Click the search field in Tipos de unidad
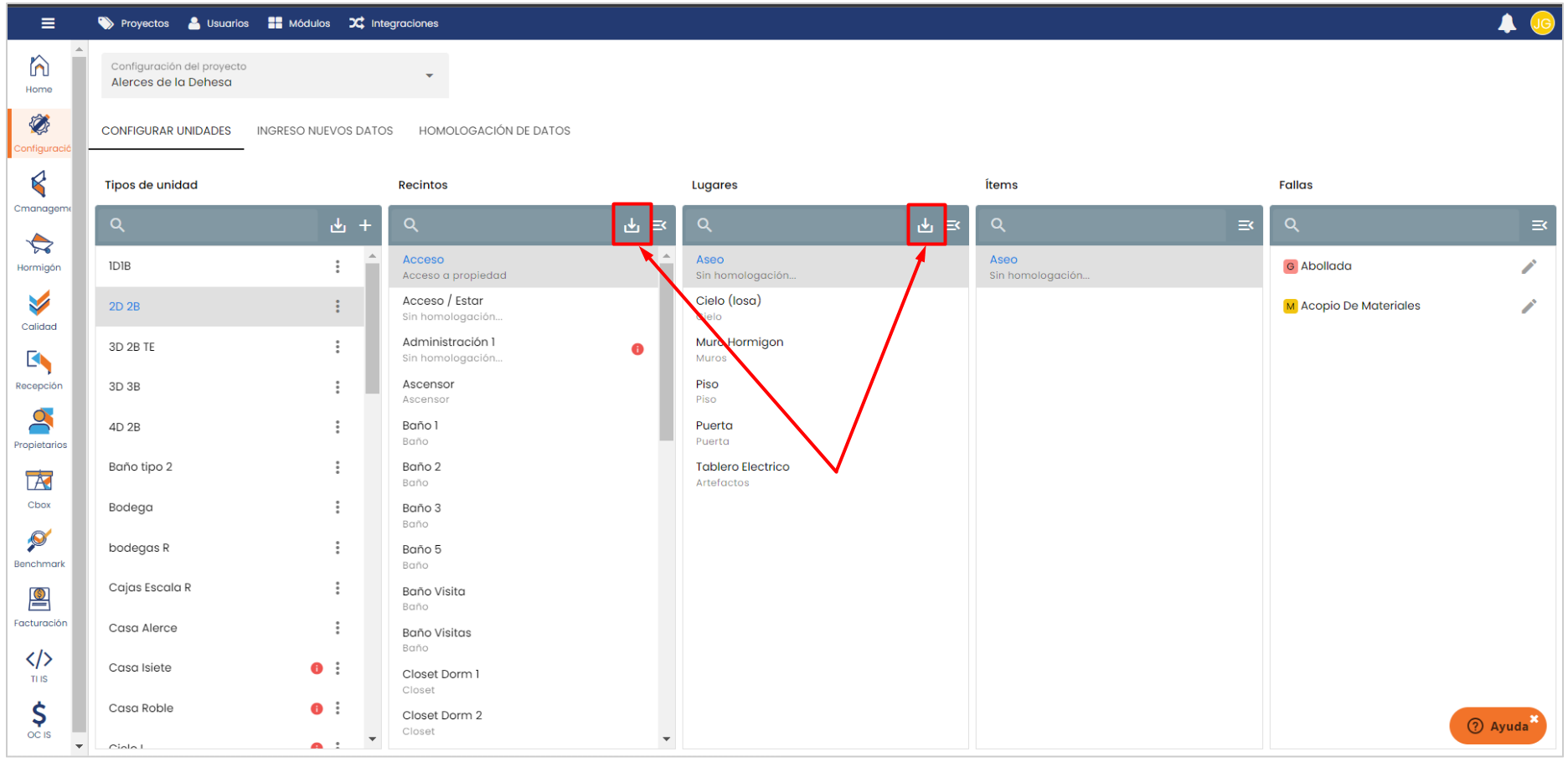The image size is (1568, 762). [x=214, y=225]
